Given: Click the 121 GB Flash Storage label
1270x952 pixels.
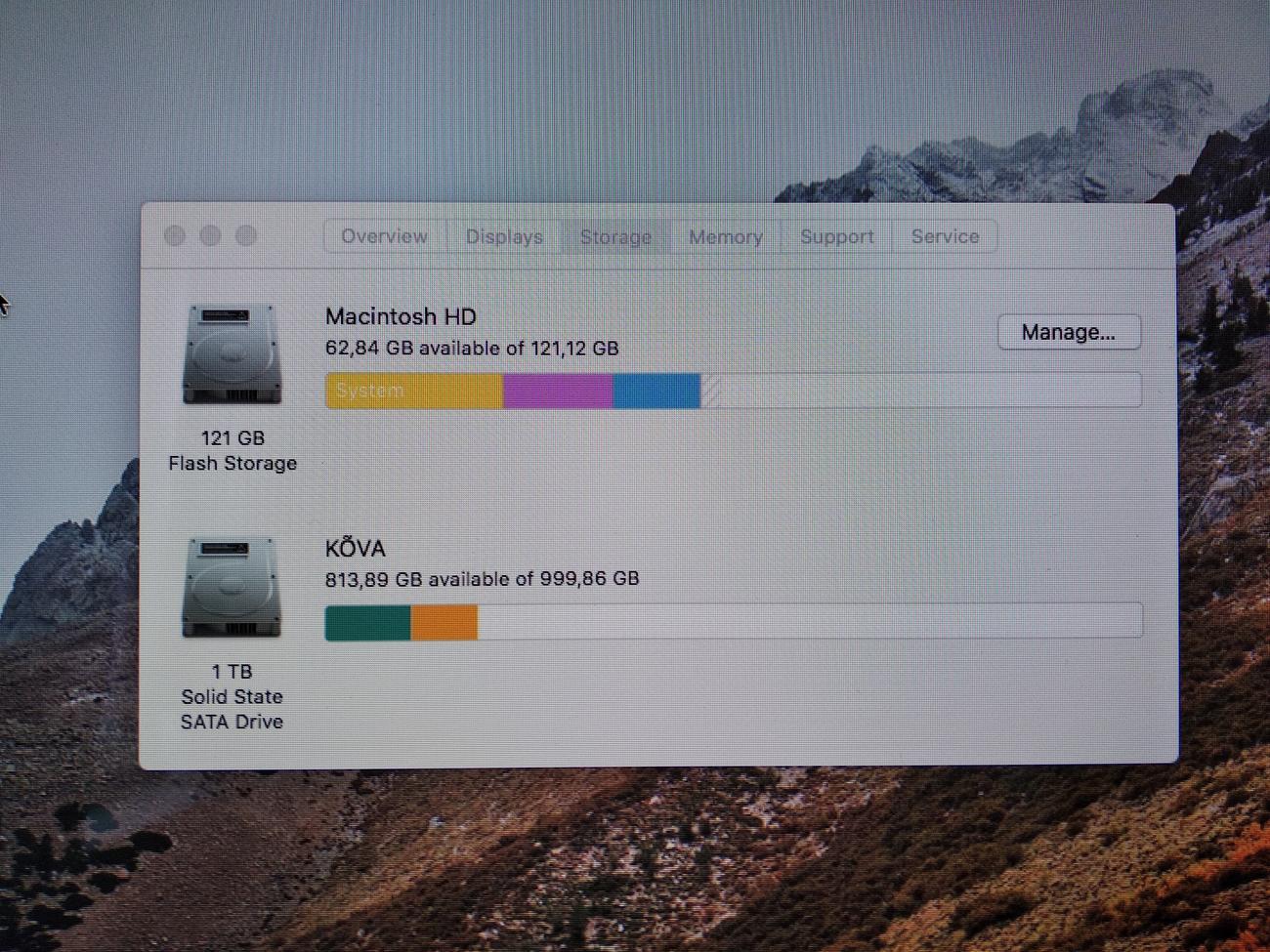Looking at the screenshot, I should click(233, 450).
